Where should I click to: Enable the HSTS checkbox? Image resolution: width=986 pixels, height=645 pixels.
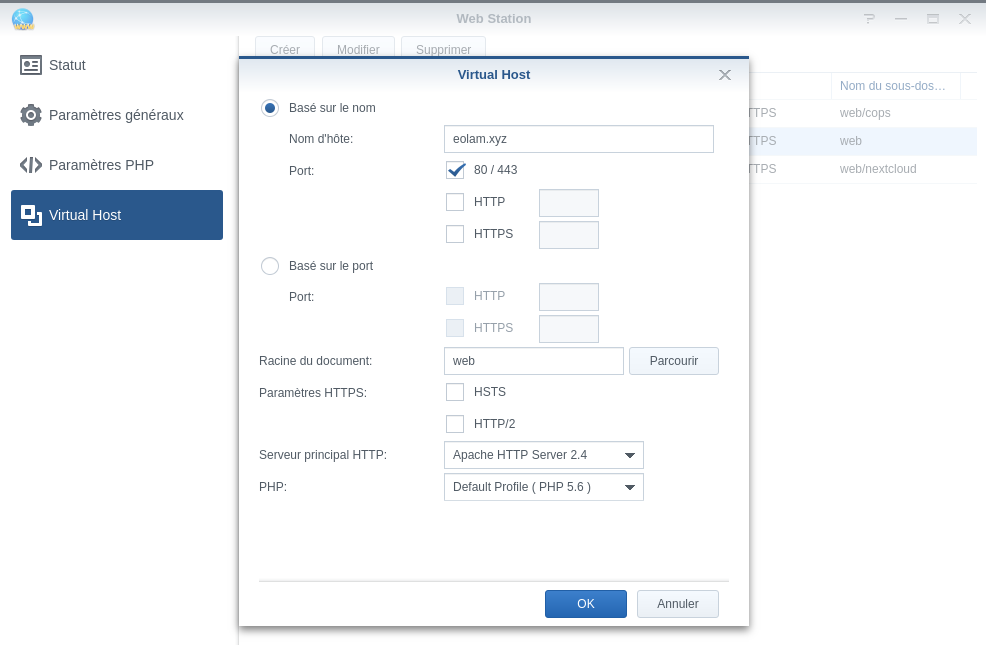pyautogui.click(x=455, y=392)
